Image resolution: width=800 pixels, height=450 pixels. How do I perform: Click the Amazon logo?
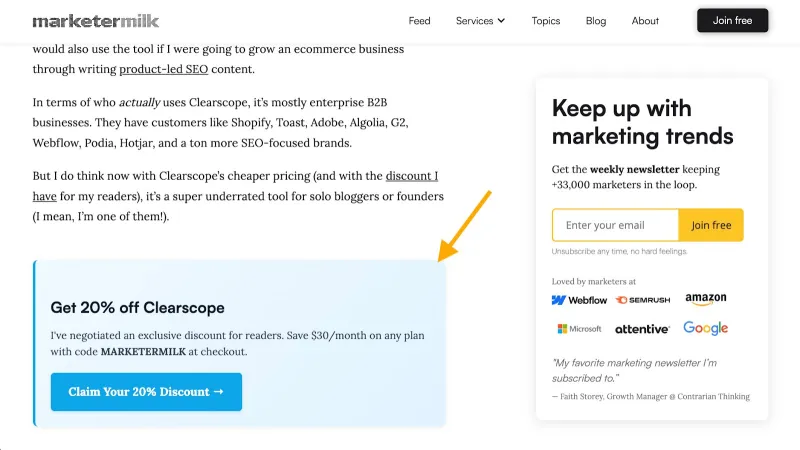pyautogui.click(x=706, y=299)
